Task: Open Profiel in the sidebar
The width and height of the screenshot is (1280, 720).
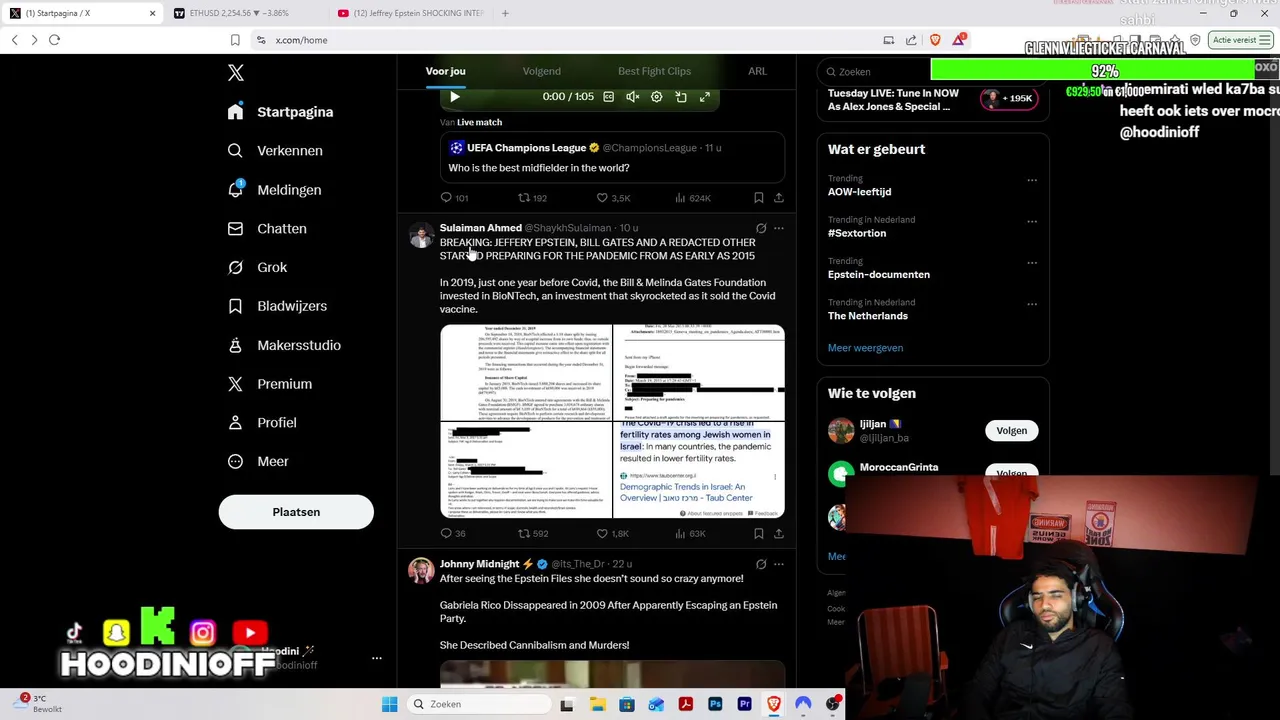Action: point(262,423)
